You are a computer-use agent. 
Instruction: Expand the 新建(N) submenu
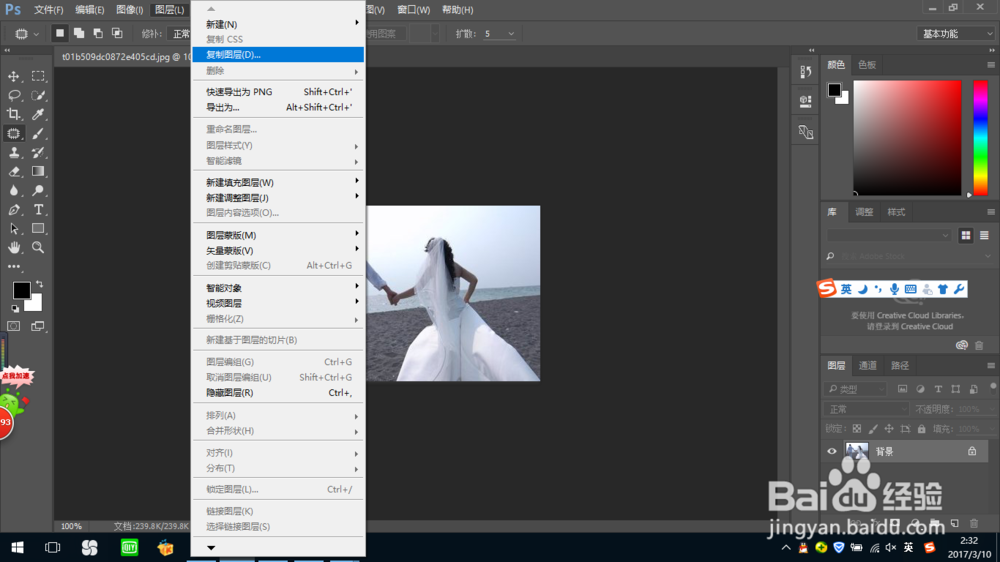point(278,24)
